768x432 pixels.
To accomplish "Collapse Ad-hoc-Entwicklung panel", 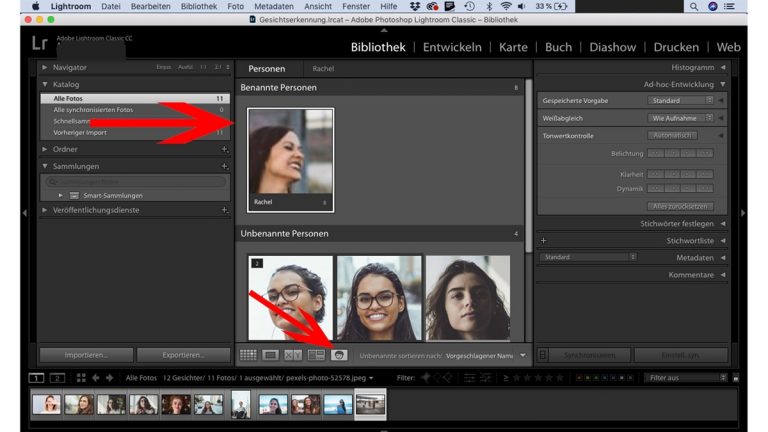I will coord(723,84).
